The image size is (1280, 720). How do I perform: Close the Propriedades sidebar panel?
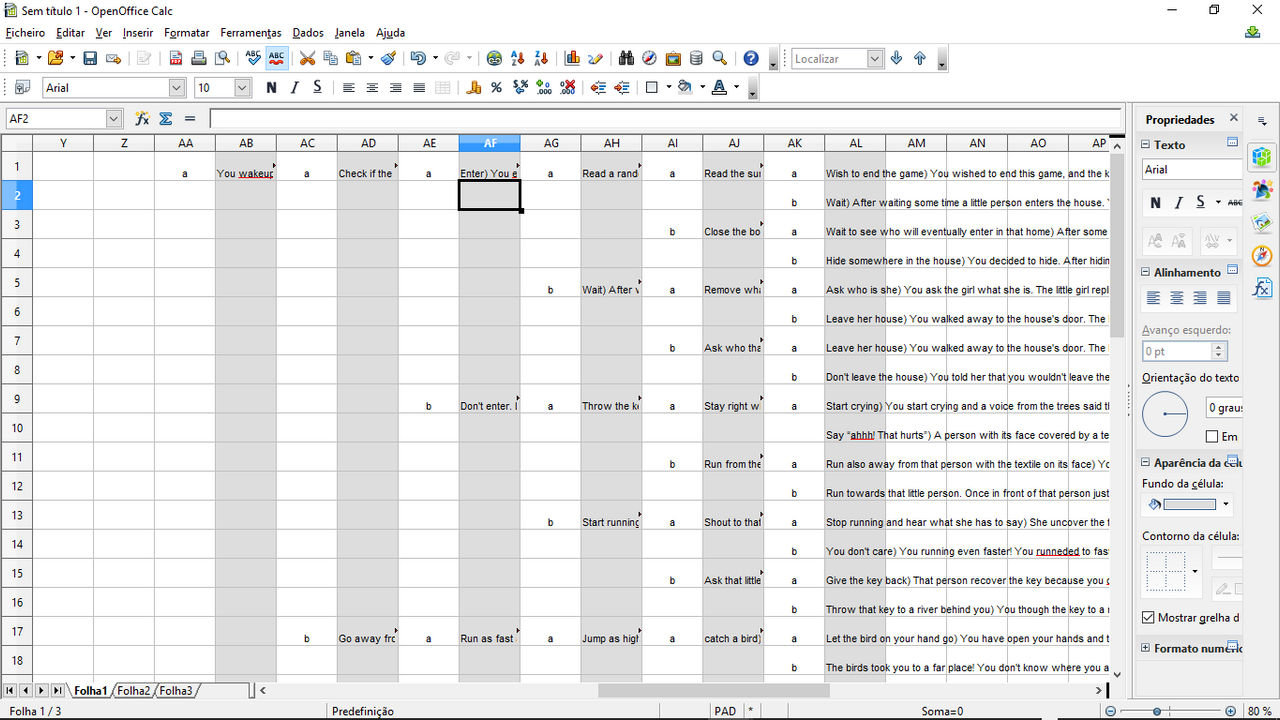coord(1233,118)
